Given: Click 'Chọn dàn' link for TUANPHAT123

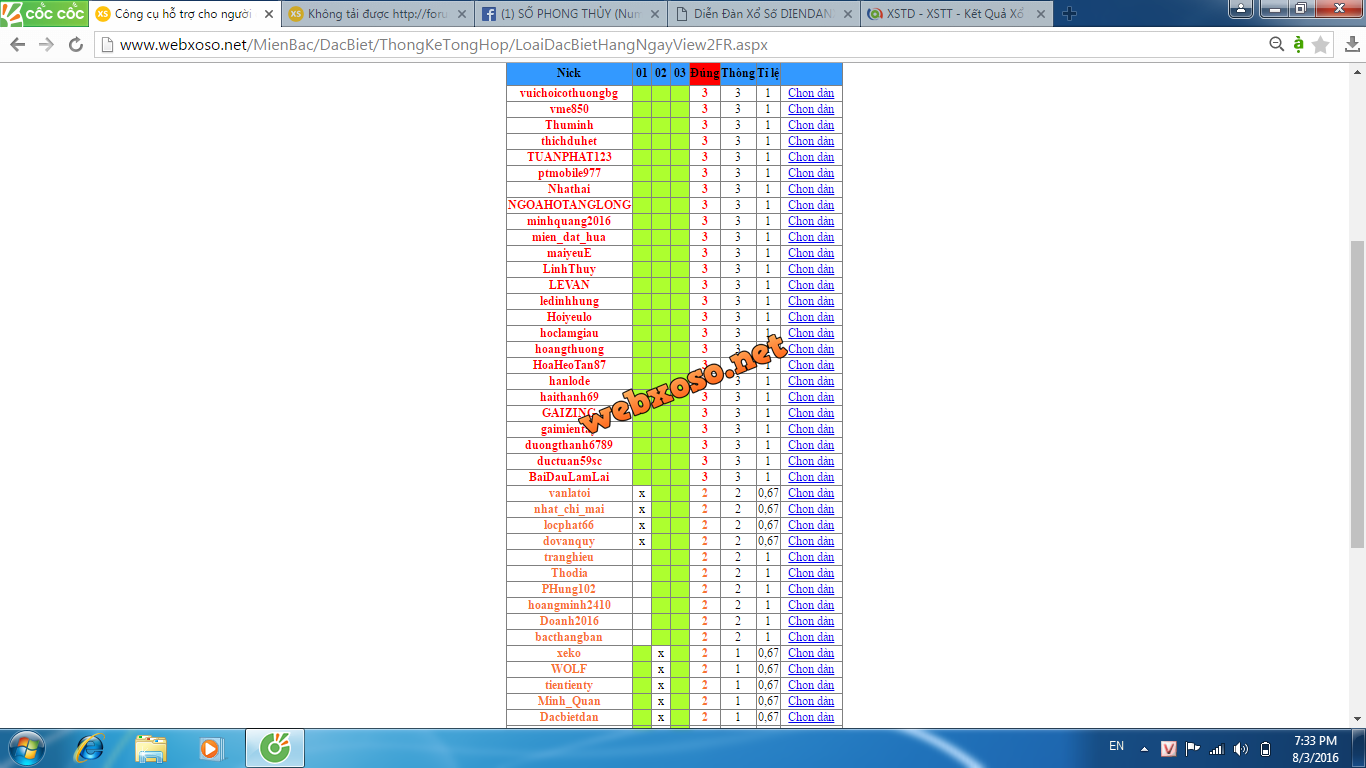Looking at the screenshot, I should pyautogui.click(x=811, y=157).
